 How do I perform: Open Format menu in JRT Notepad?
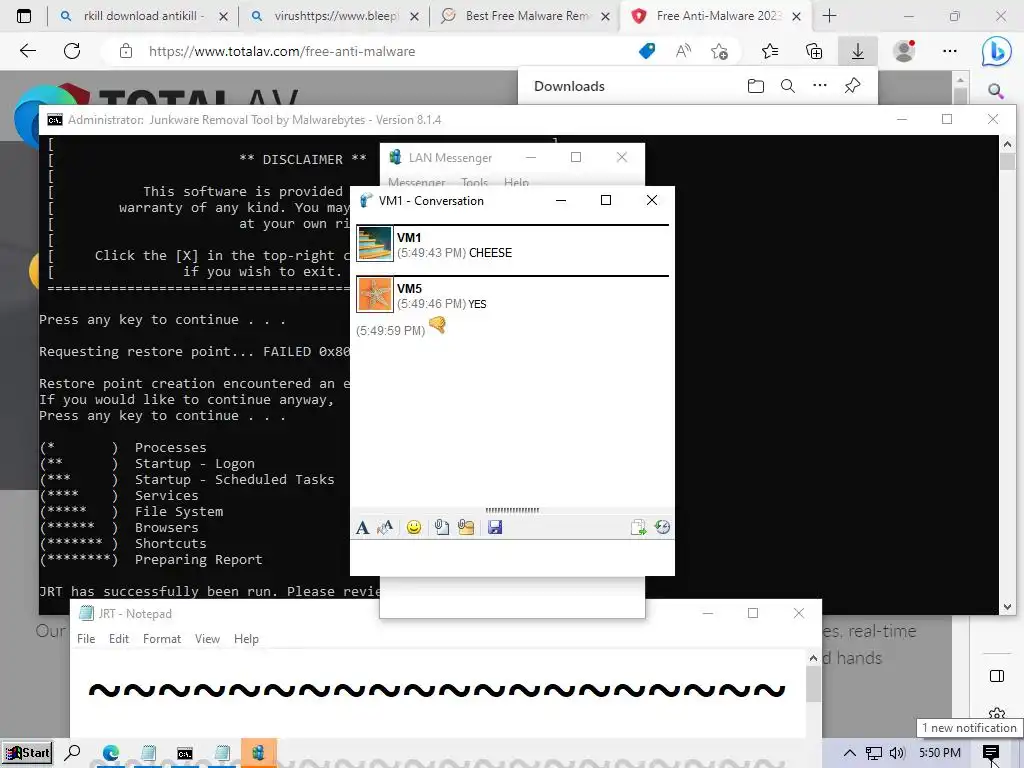click(162, 639)
